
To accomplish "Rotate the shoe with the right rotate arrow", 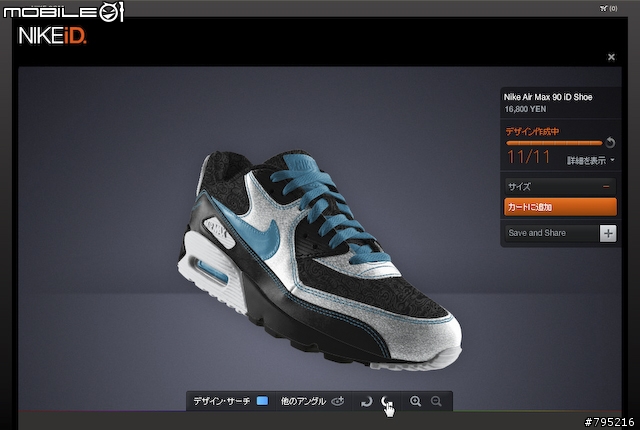I will (x=387, y=401).
